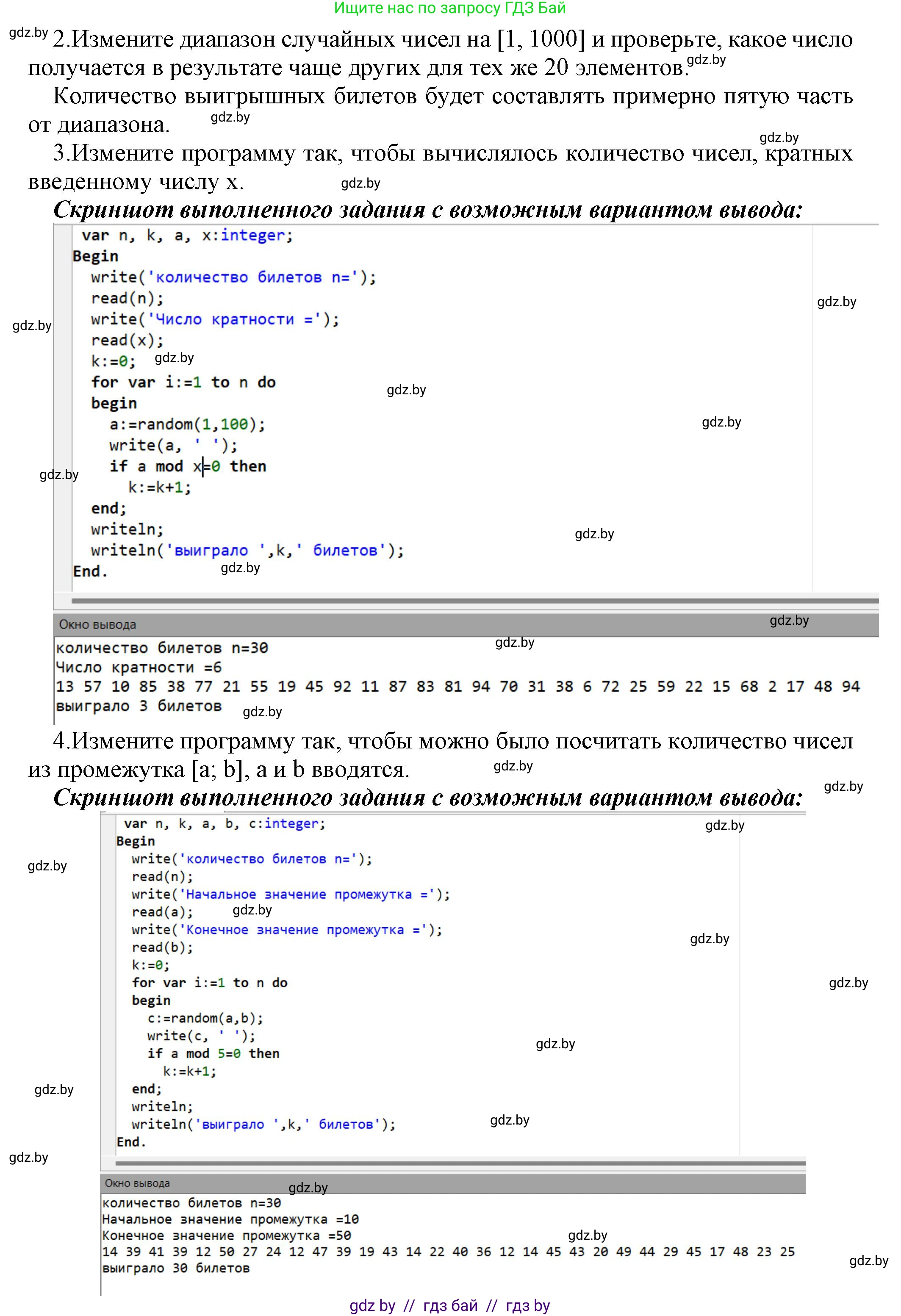
Task: Click the output line 'выиграло 3 билетов'
Action: point(138,706)
